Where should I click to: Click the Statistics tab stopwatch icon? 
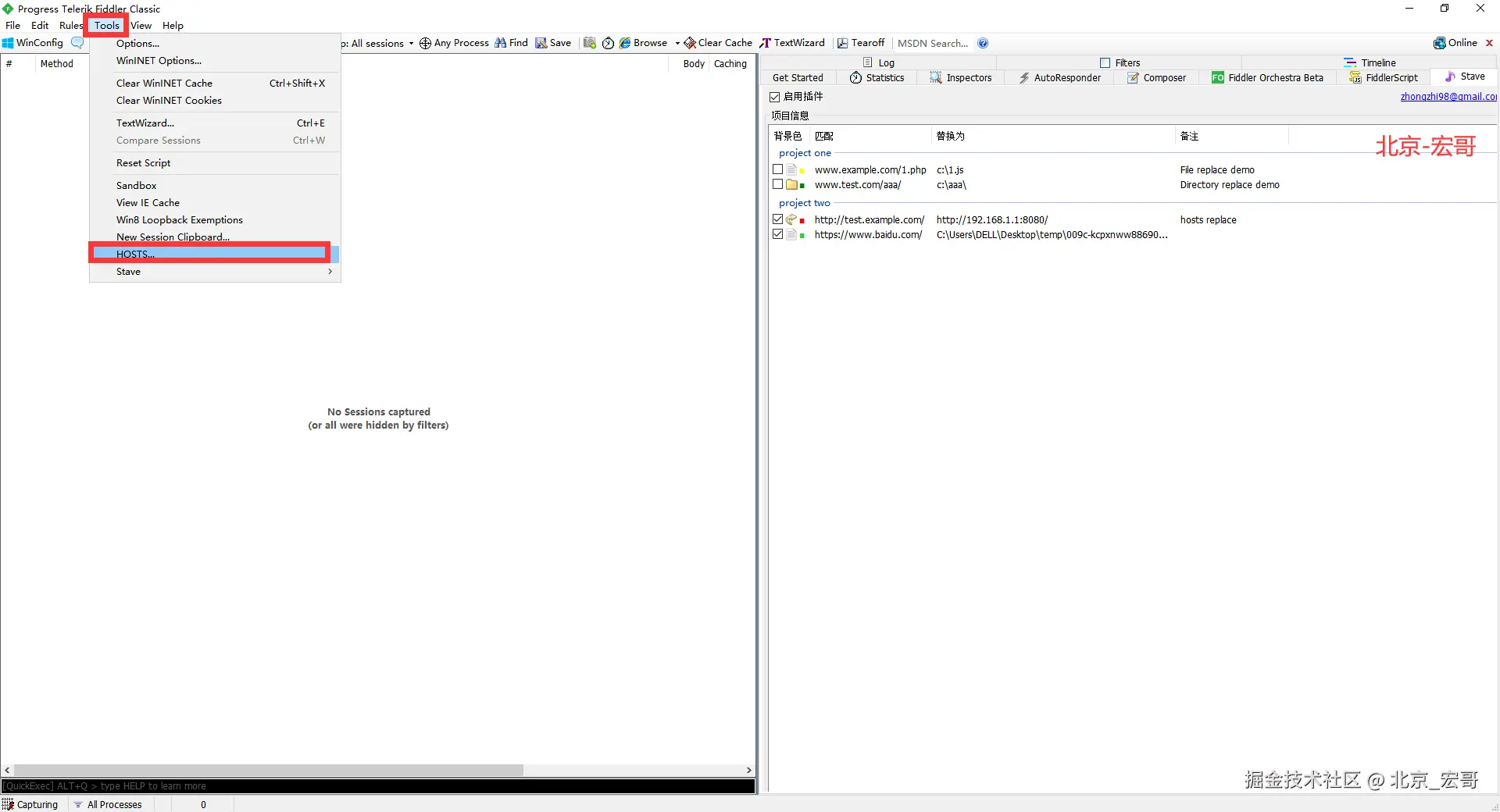click(x=855, y=77)
